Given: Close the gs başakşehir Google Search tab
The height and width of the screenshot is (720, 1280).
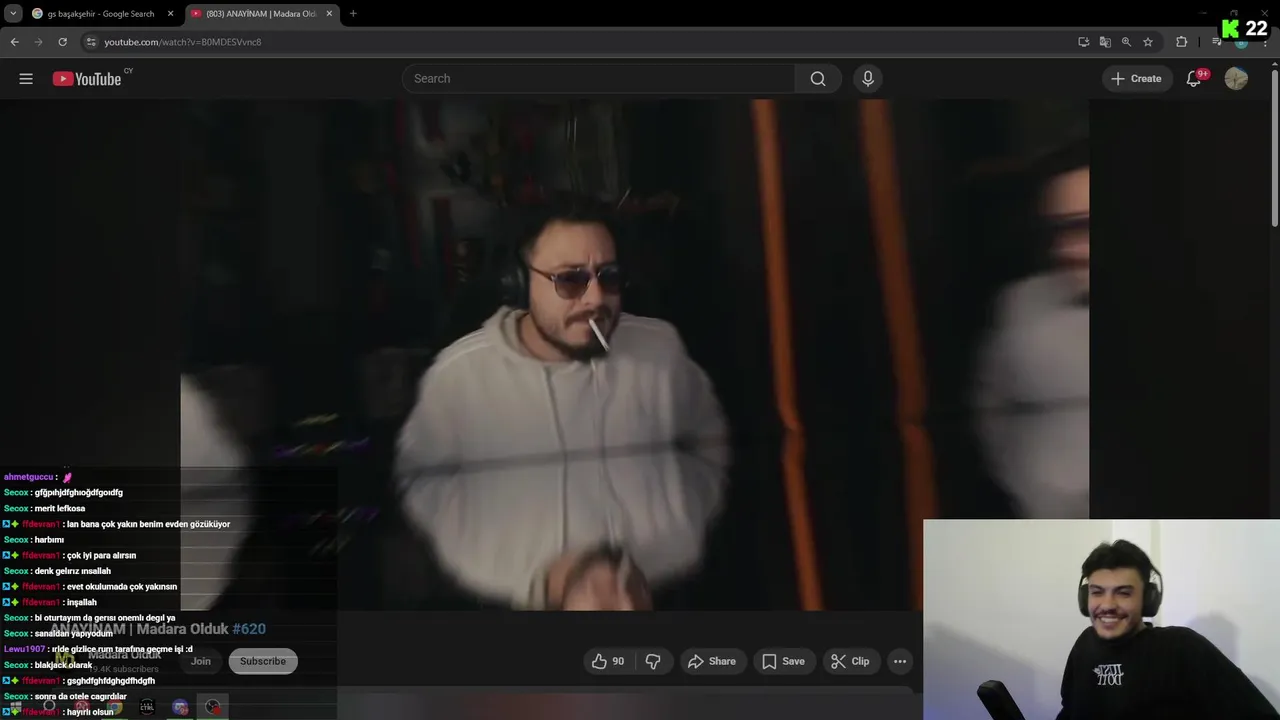Looking at the screenshot, I should [x=170, y=14].
